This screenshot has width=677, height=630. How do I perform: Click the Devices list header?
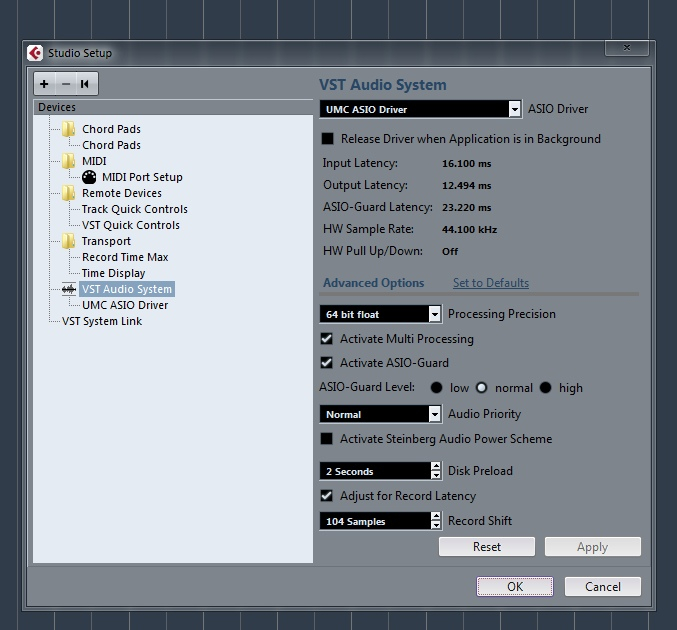click(x=173, y=107)
